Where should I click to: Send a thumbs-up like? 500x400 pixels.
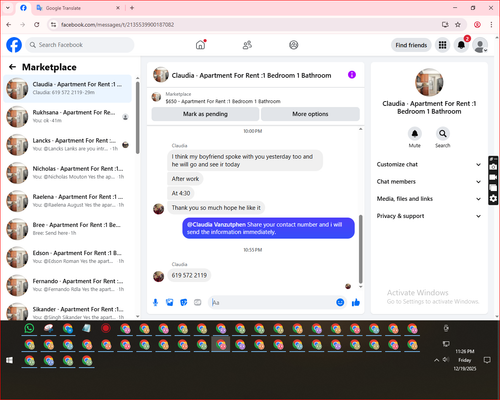tap(356, 302)
